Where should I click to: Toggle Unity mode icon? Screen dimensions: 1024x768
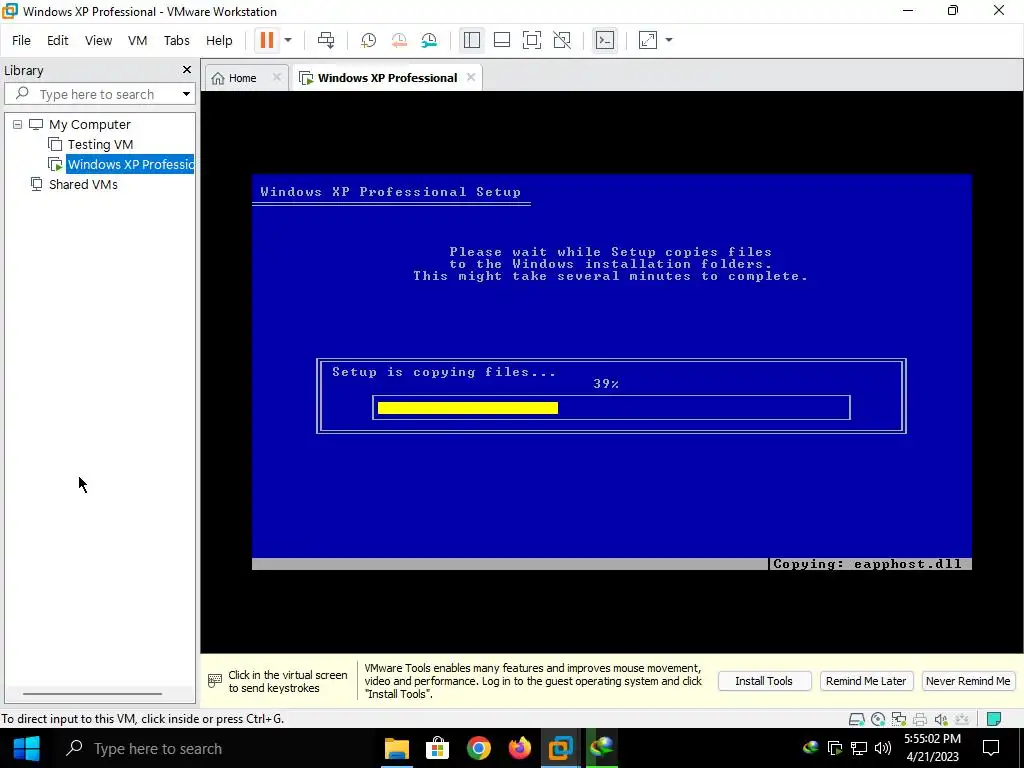(x=562, y=40)
